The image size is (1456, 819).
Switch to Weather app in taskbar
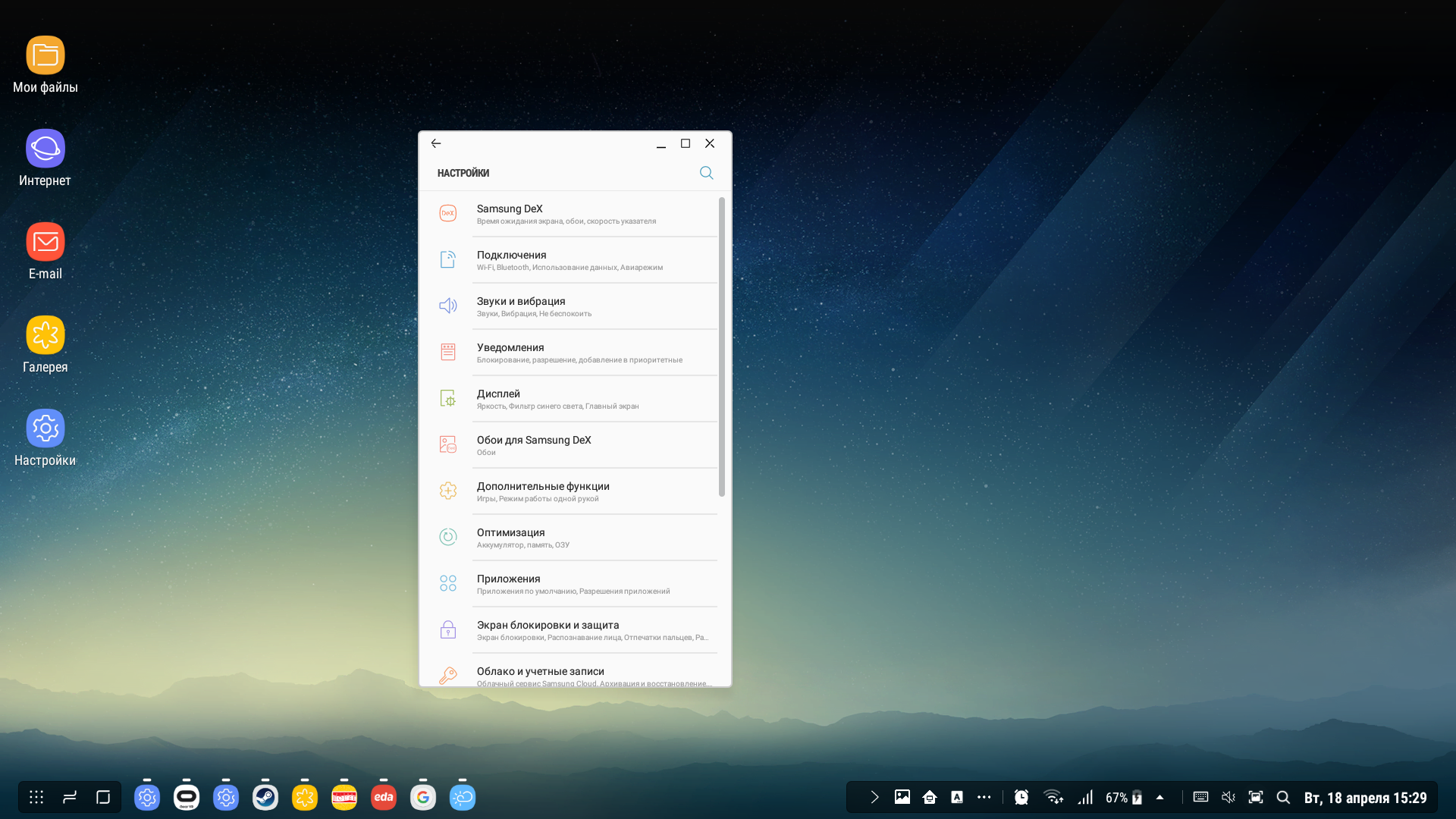pyautogui.click(x=463, y=797)
